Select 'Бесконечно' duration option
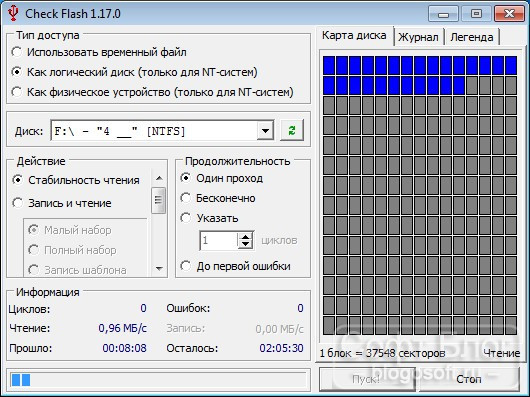This screenshot has width=530, height=397. (218, 198)
